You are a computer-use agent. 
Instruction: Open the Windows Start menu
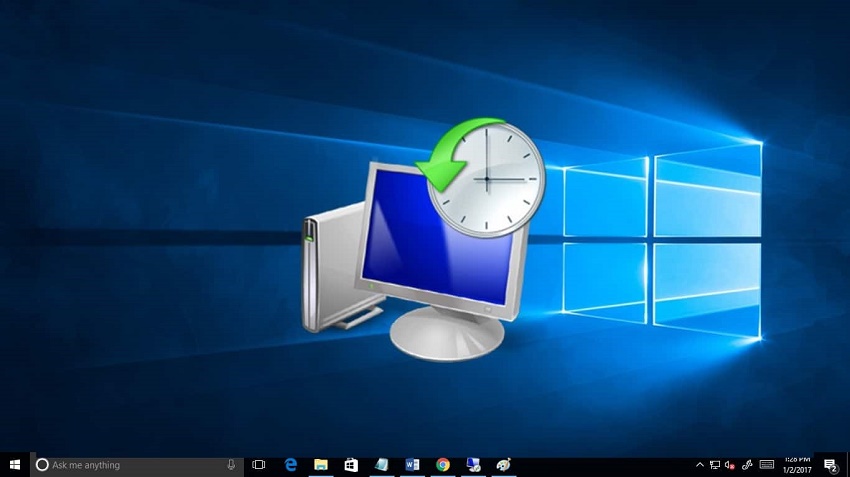(15, 465)
